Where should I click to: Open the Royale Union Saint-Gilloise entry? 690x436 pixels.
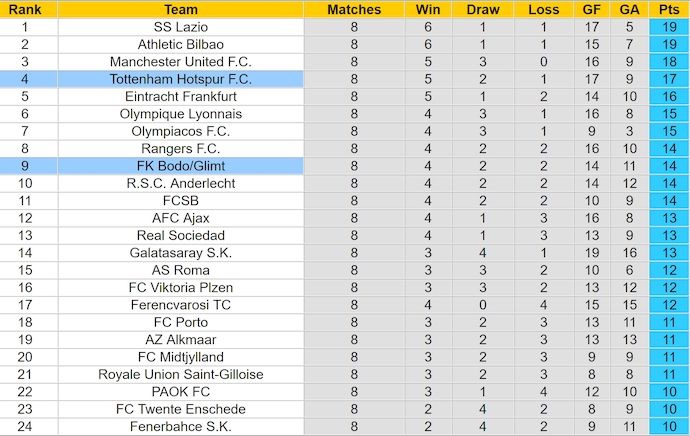point(181,375)
